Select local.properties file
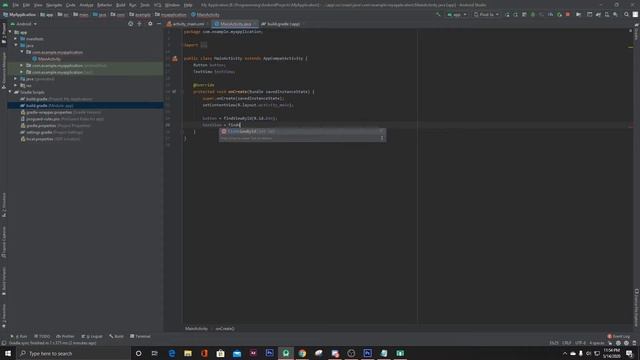The width and height of the screenshot is (640, 360). click(x=50, y=139)
